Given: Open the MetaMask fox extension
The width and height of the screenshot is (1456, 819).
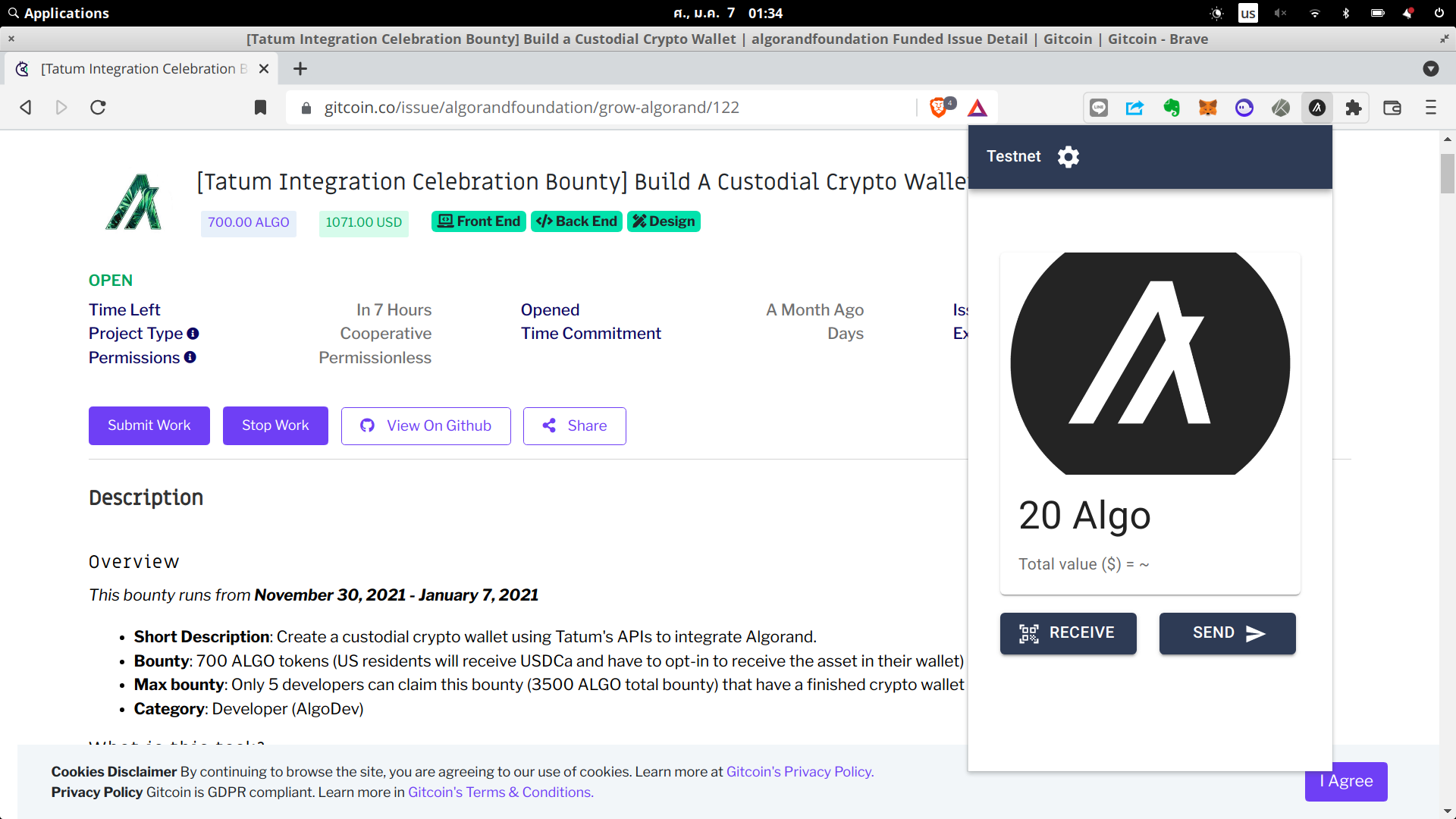Looking at the screenshot, I should [1208, 108].
